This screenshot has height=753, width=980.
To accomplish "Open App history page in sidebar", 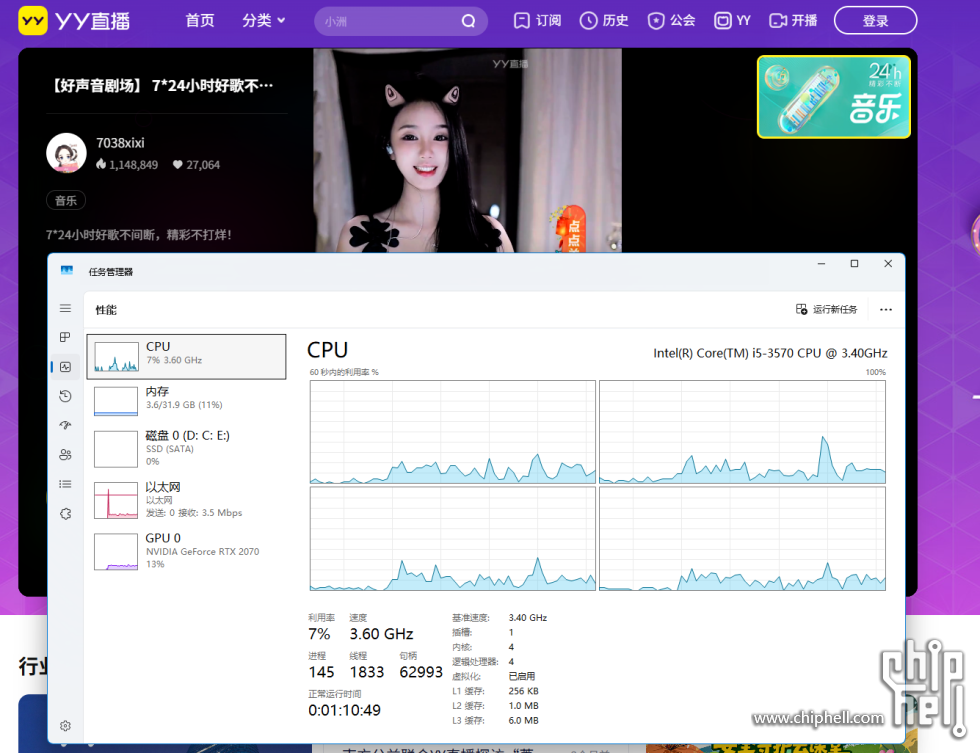I will coord(65,396).
